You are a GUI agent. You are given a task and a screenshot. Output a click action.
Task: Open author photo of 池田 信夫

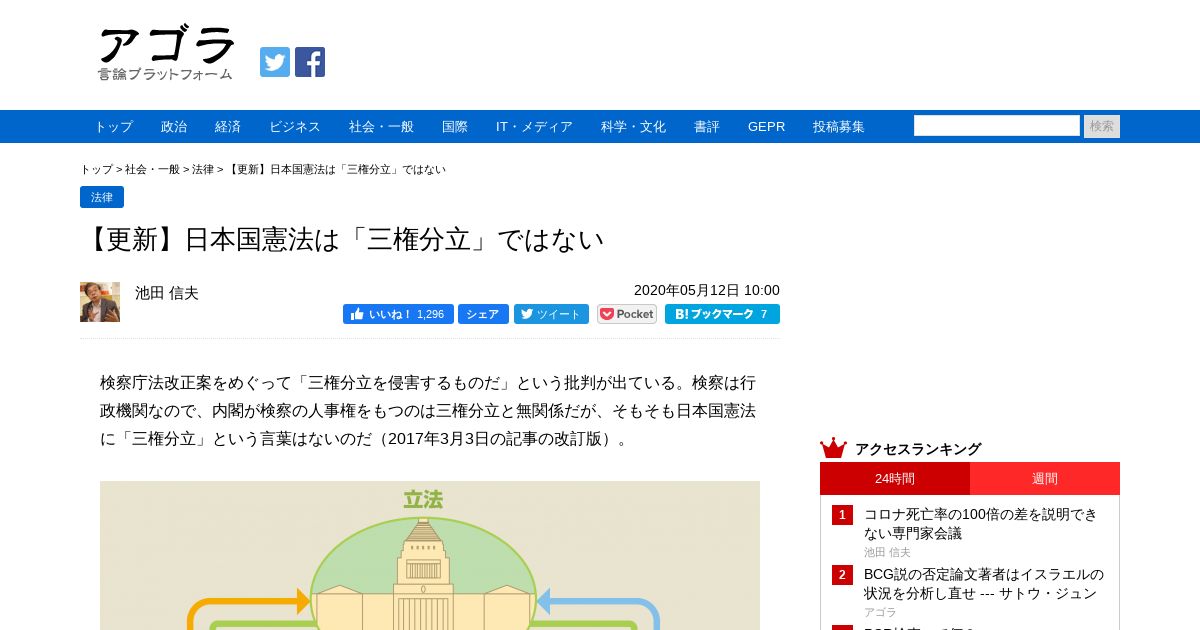100,302
